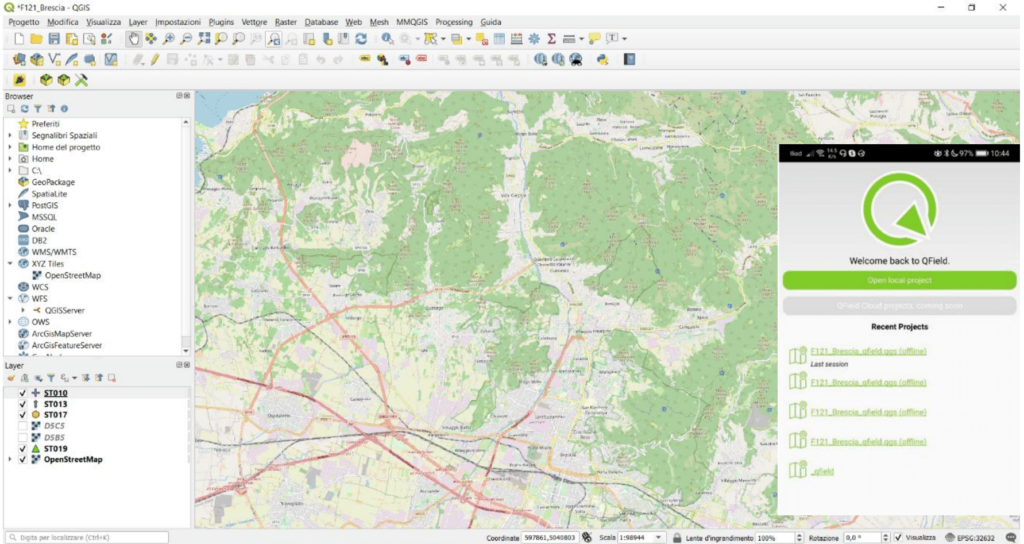Expand the PostGIS node
The image size is (1024, 544).
(10, 206)
